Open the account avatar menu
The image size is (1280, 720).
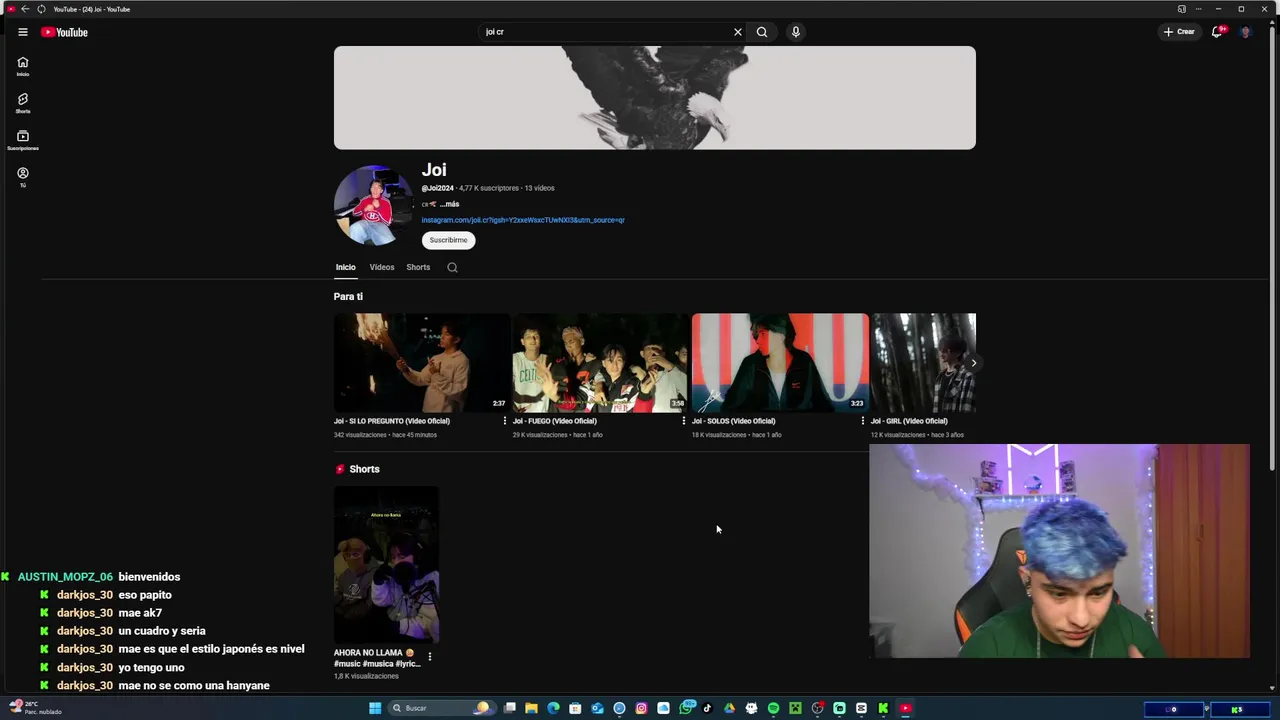tap(1245, 32)
